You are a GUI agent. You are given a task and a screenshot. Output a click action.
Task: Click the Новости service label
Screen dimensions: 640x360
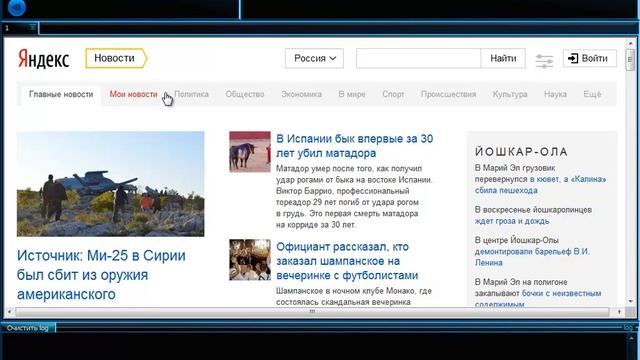point(116,58)
